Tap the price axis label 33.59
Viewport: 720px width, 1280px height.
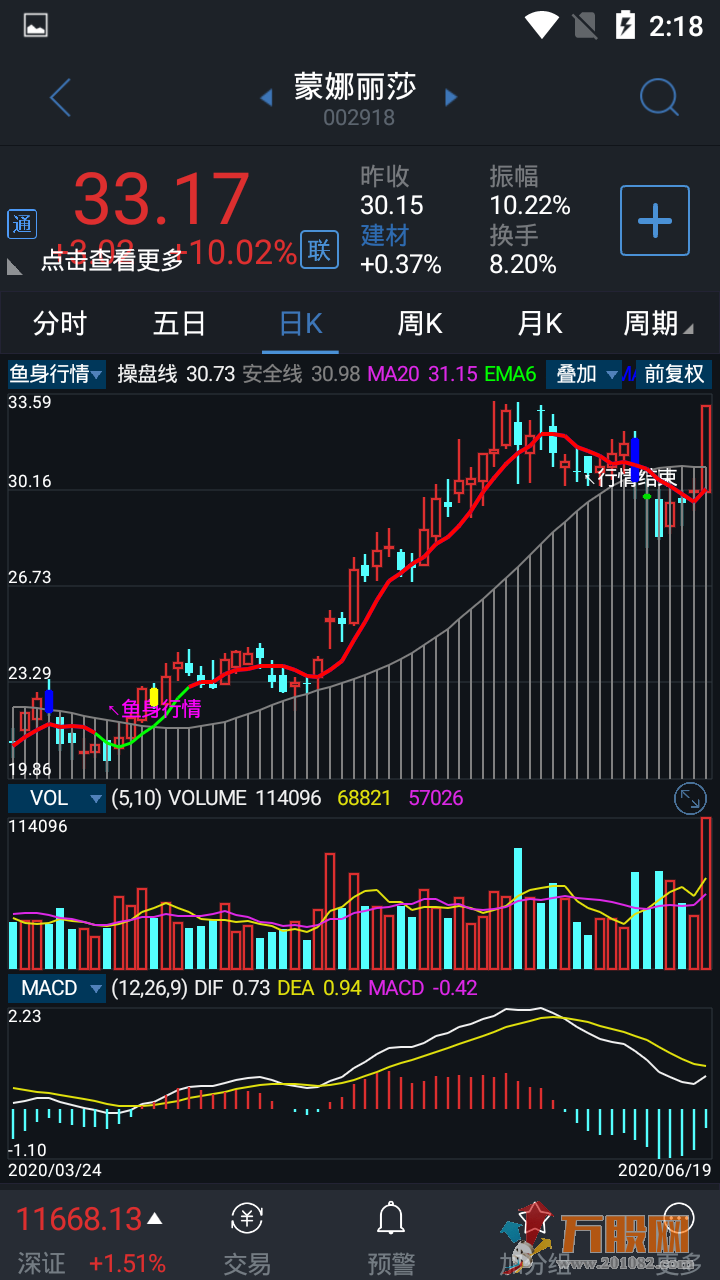(x=30, y=403)
